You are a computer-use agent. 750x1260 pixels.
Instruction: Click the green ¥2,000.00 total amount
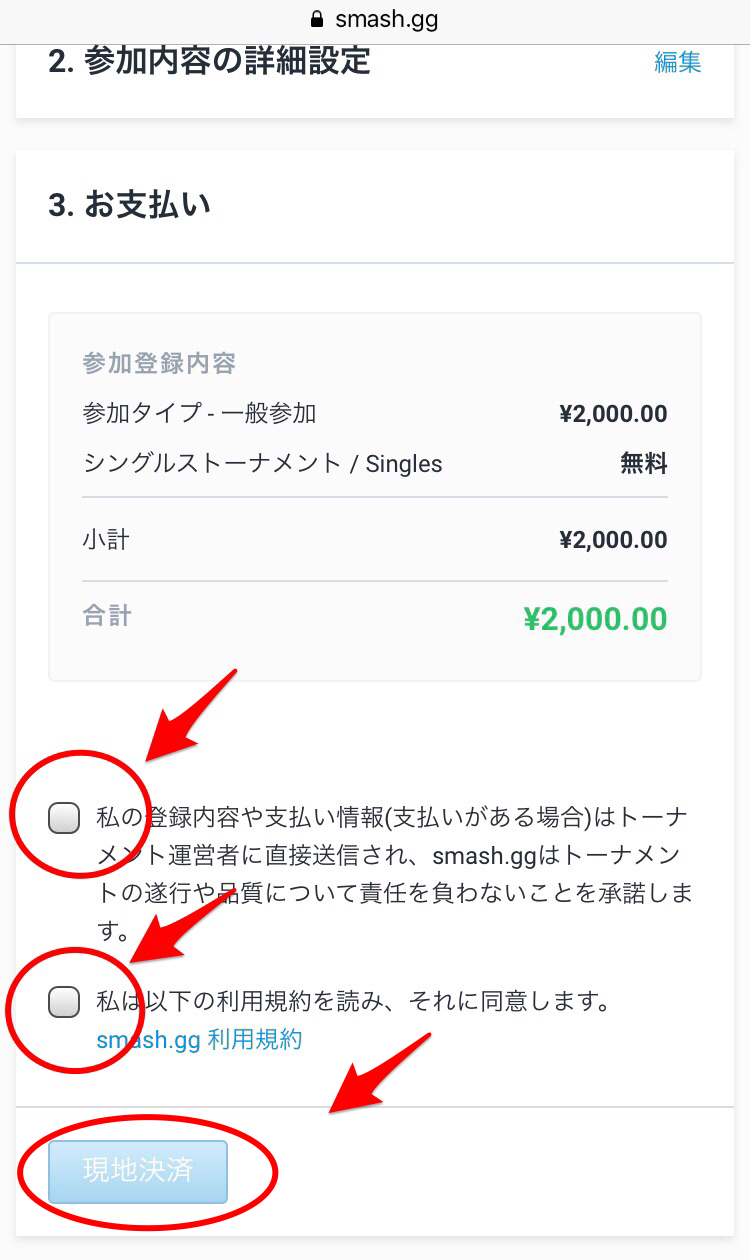[x=595, y=619]
